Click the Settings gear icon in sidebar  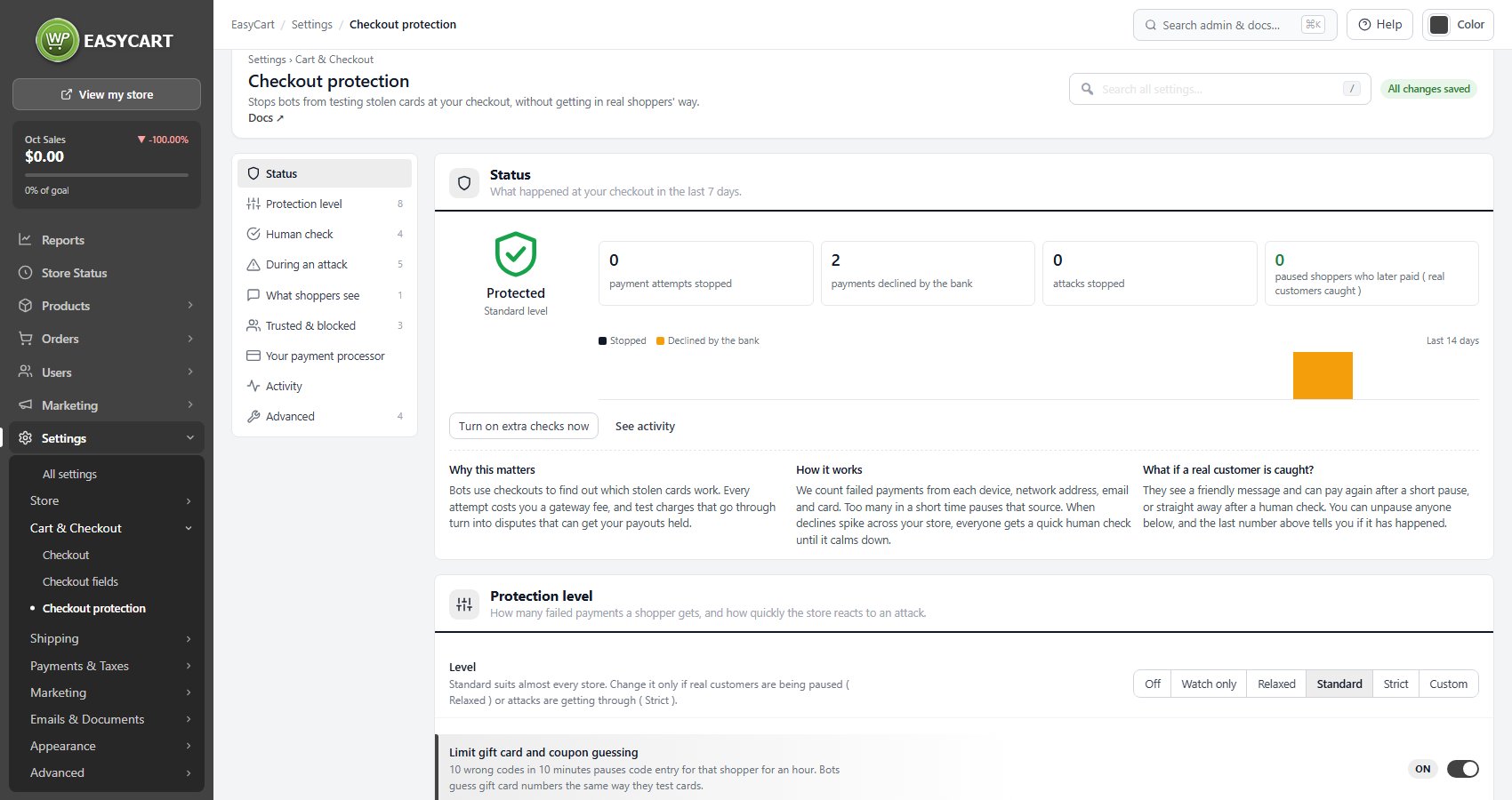pos(25,438)
